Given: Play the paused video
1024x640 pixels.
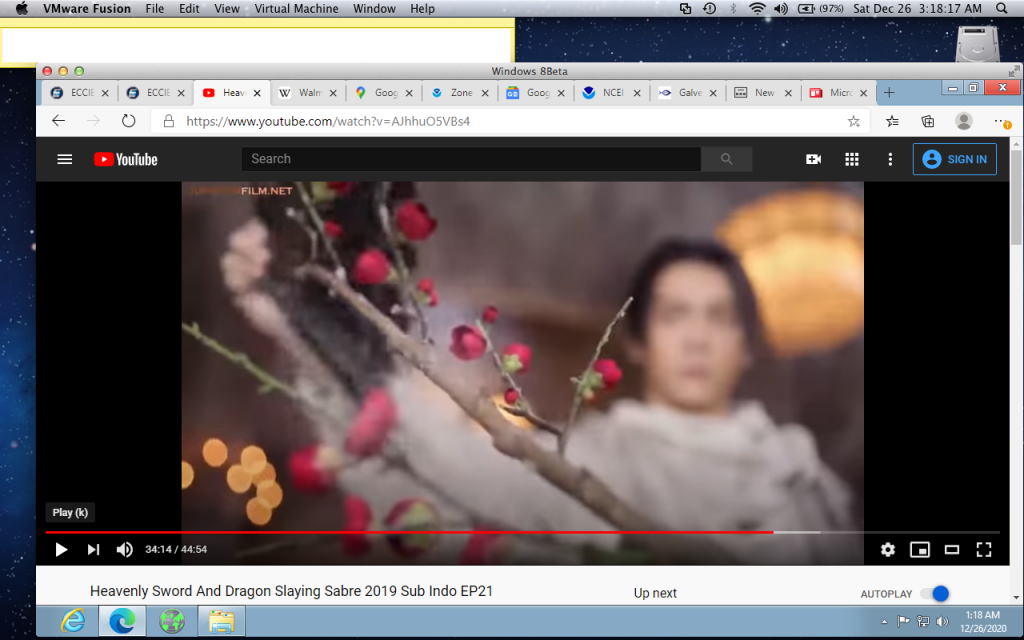Looking at the screenshot, I should (61, 550).
